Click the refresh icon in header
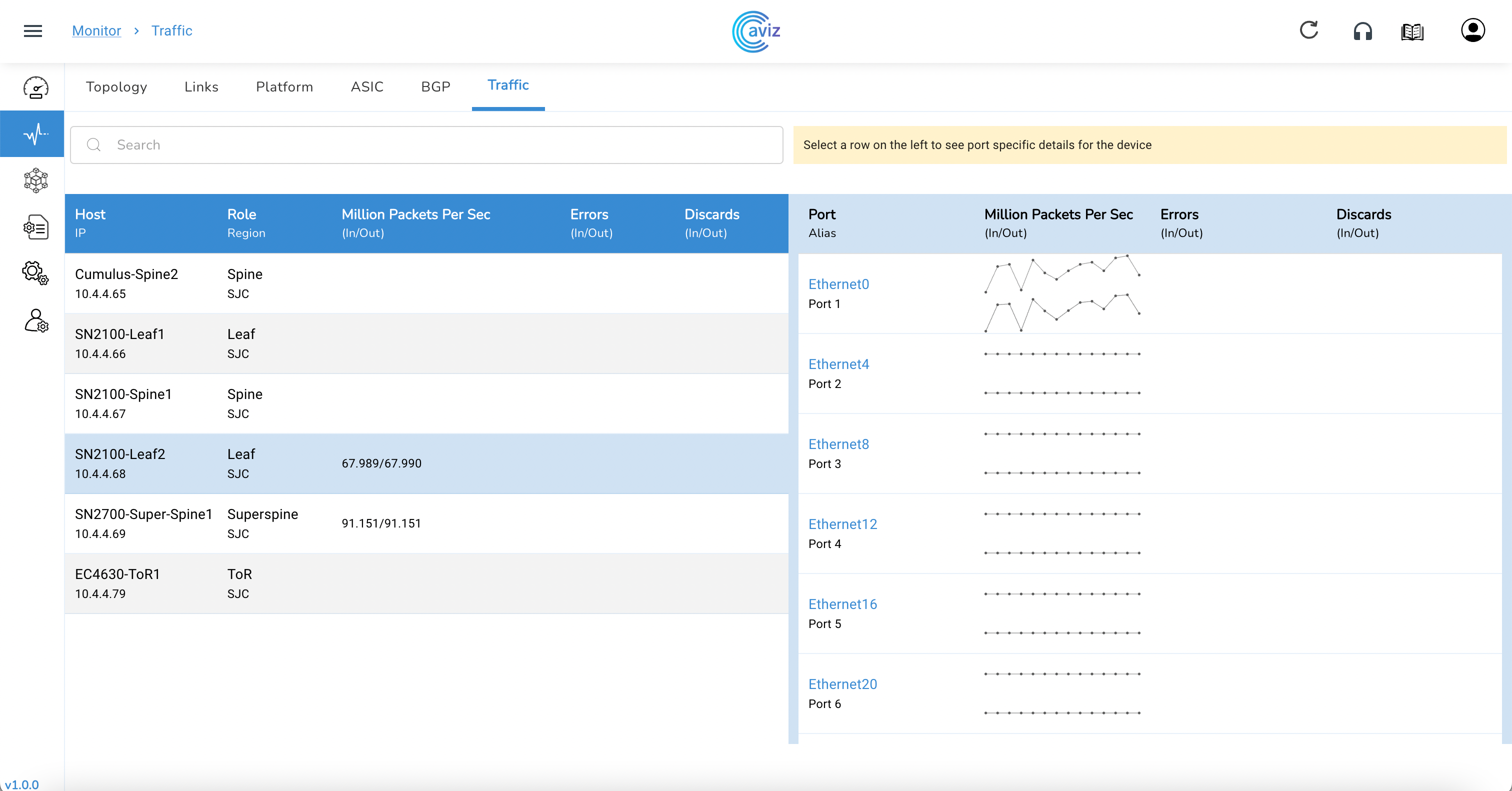1512x791 pixels. click(x=1308, y=30)
